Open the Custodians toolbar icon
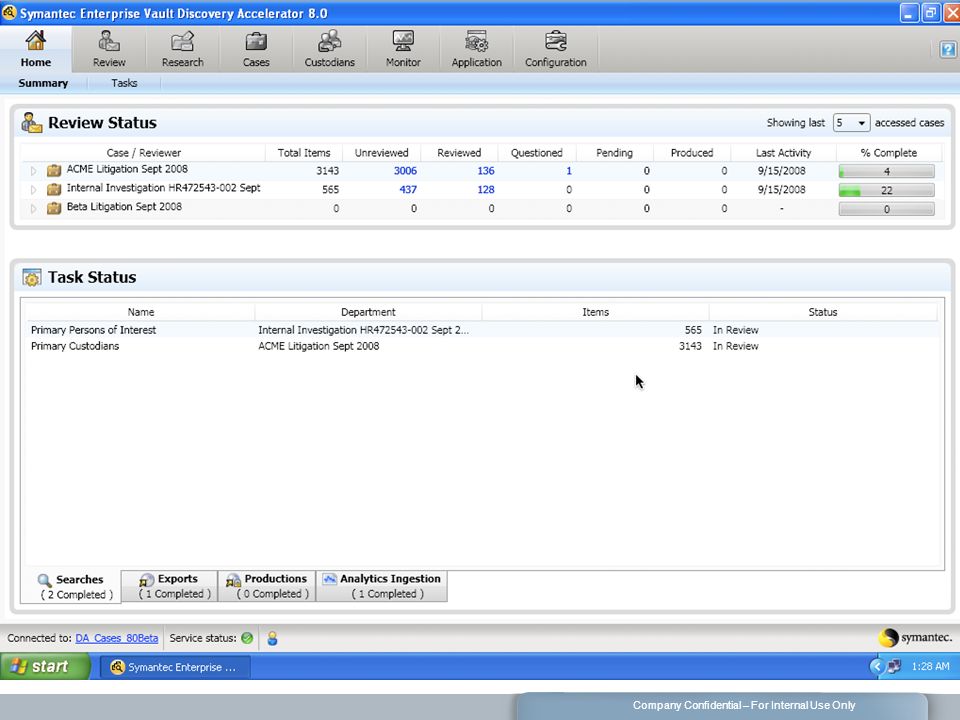The image size is (960, 720). (x=329, y=41)
